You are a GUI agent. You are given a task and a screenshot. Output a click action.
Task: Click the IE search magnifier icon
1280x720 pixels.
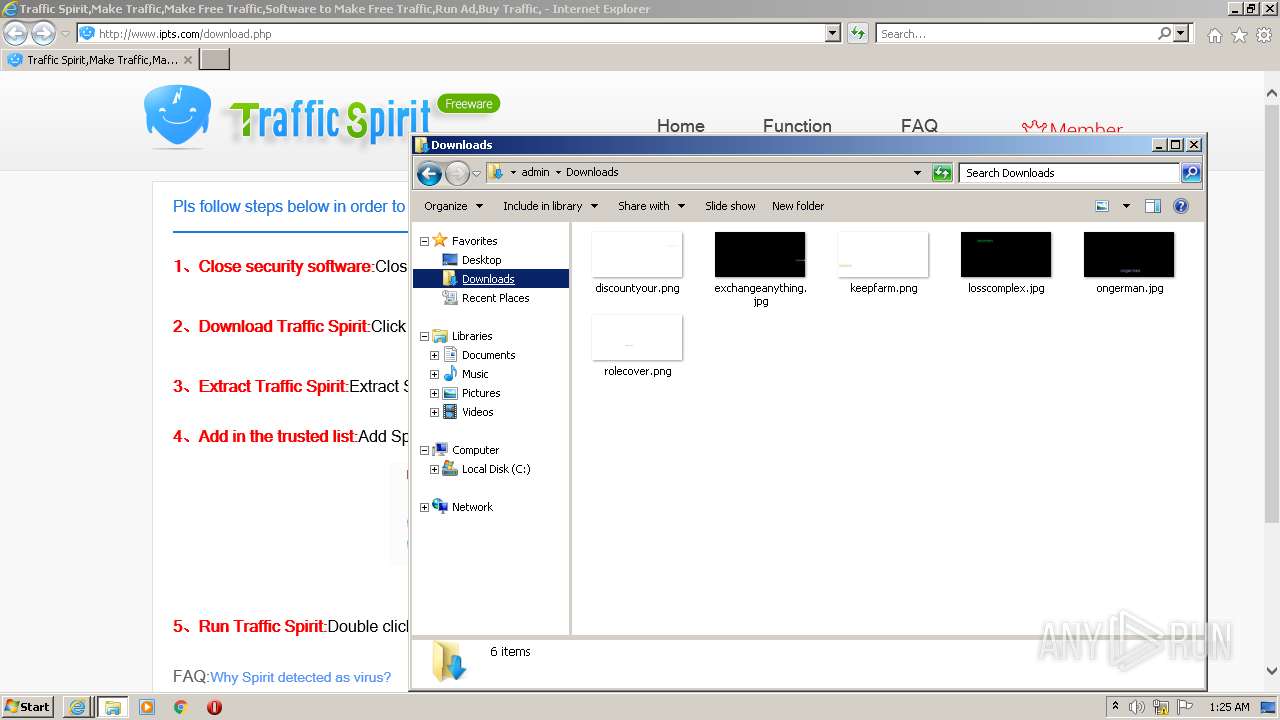pos(1164,33)
